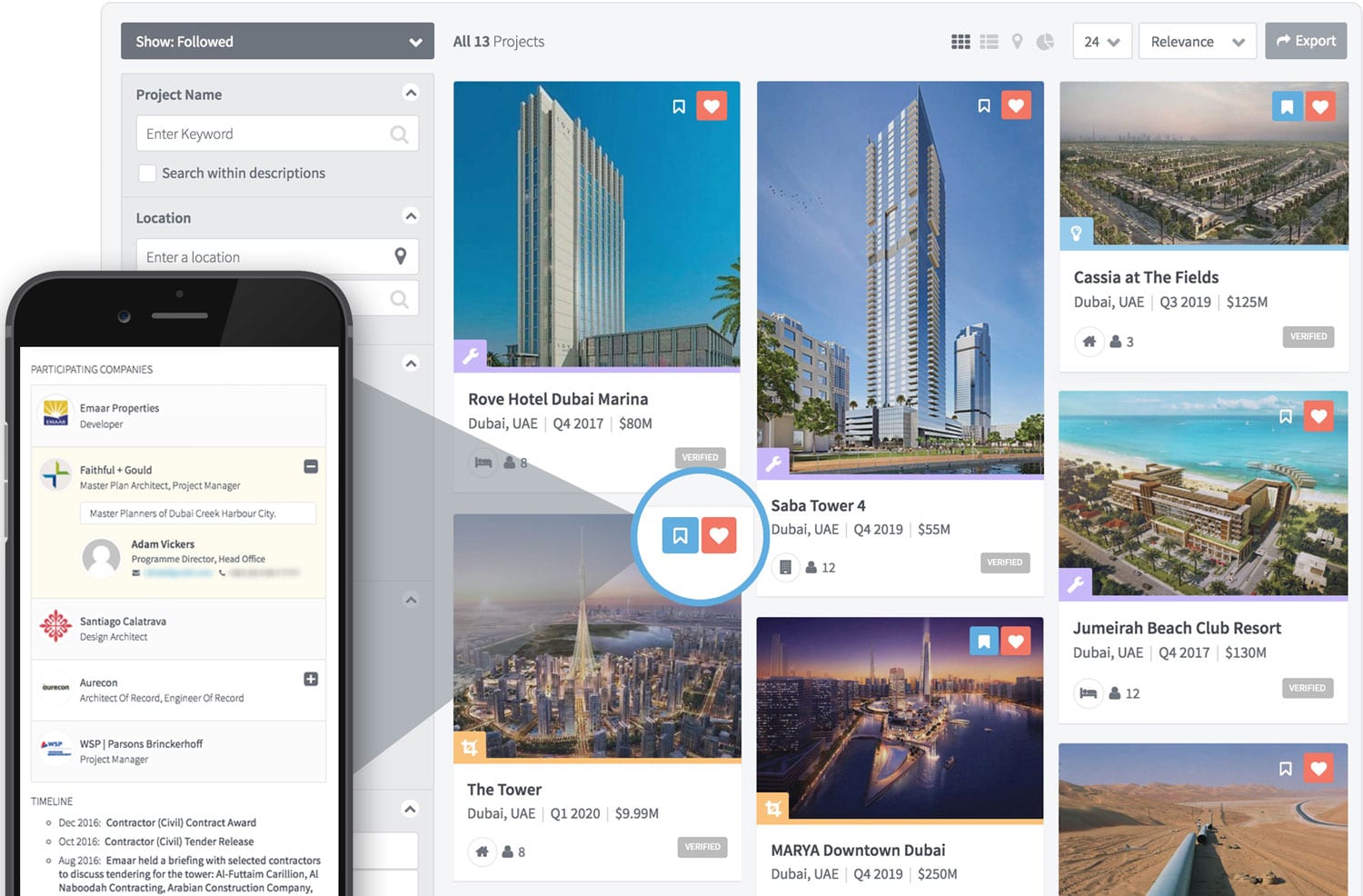Open the Show: Followed dropdown
The image size is (1363, 896).
point(277,42)
